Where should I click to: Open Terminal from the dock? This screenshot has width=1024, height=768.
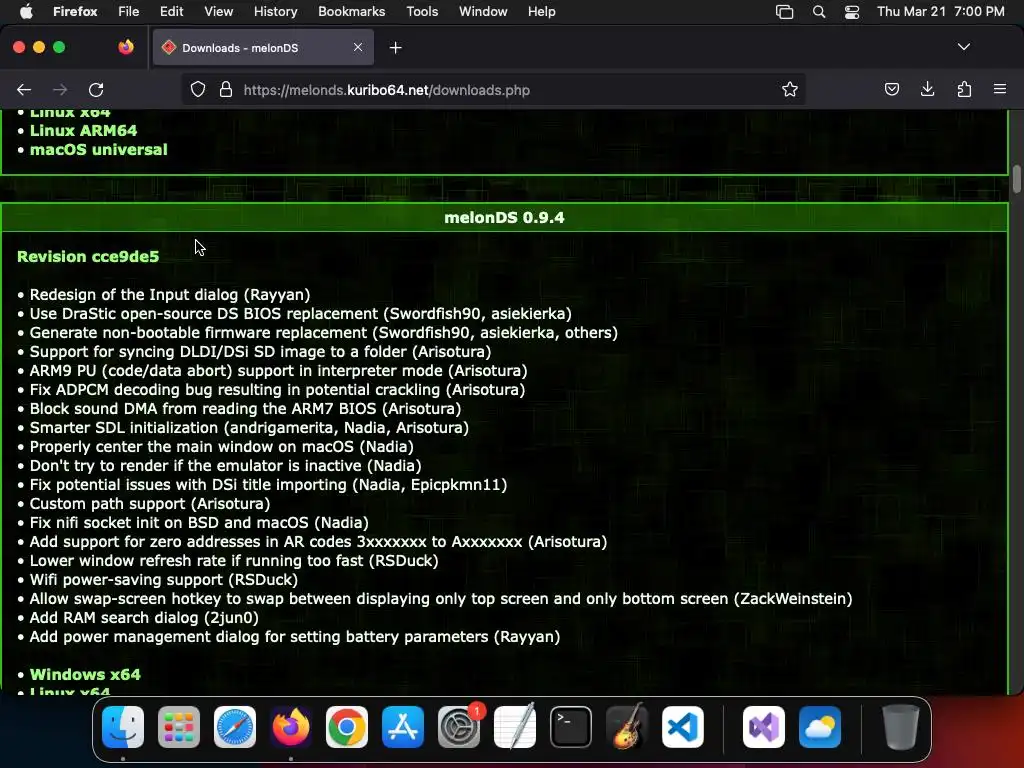tap(571, 727)
